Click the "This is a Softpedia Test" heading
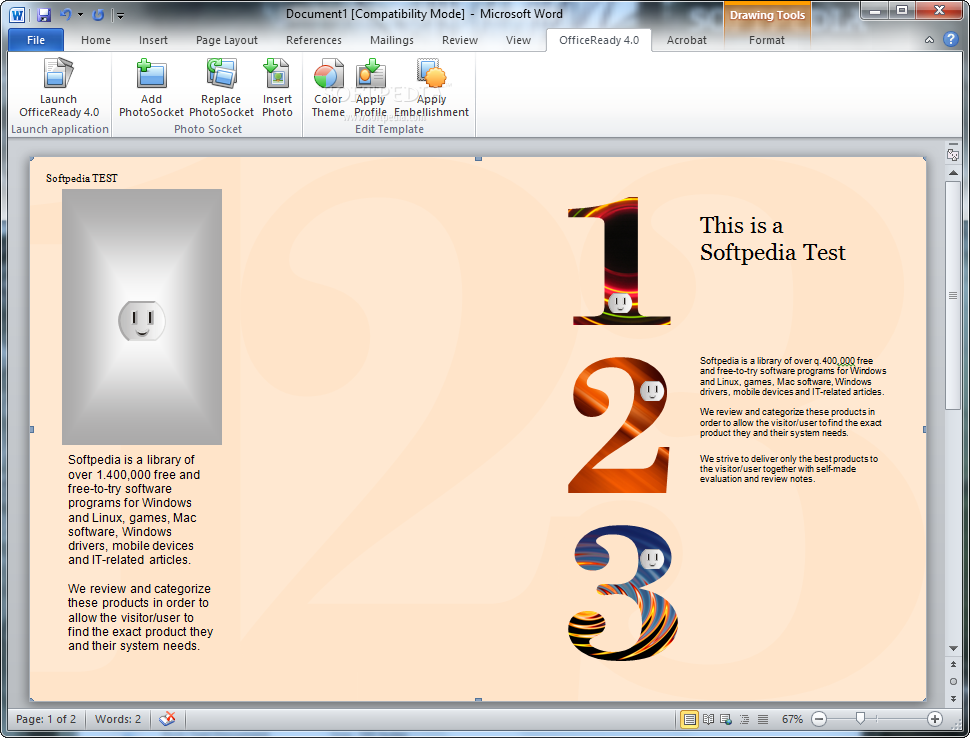This screenshot has width=970, height=738. (x=773, y=239)
